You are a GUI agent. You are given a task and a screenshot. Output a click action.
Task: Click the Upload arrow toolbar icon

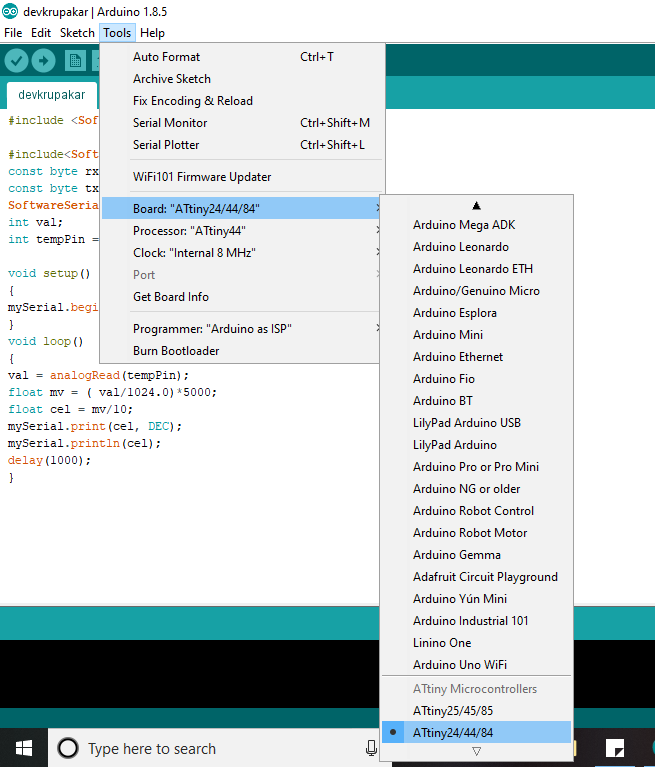pos(44,61)
